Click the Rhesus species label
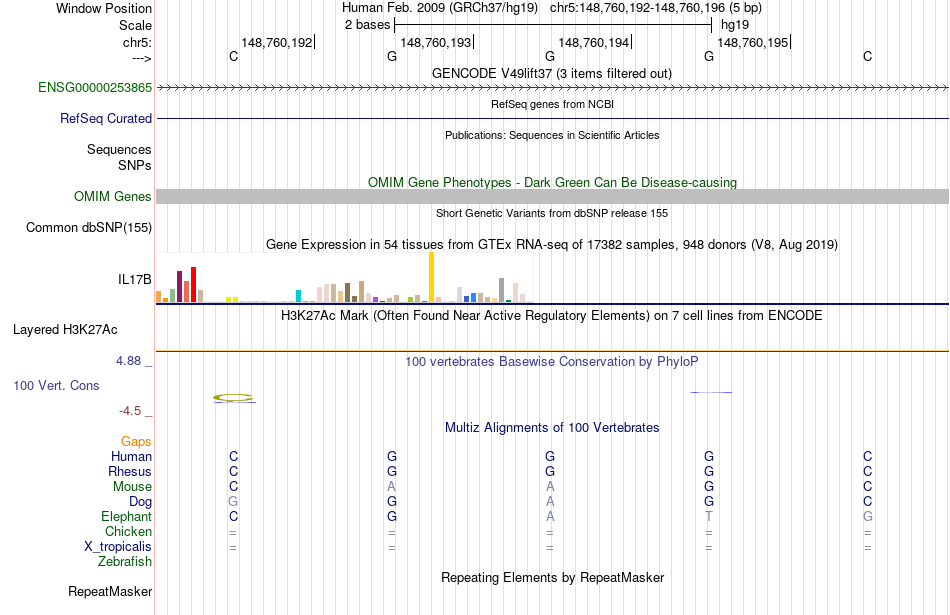The width and height of the screenshot is (950, 615). 130,471
